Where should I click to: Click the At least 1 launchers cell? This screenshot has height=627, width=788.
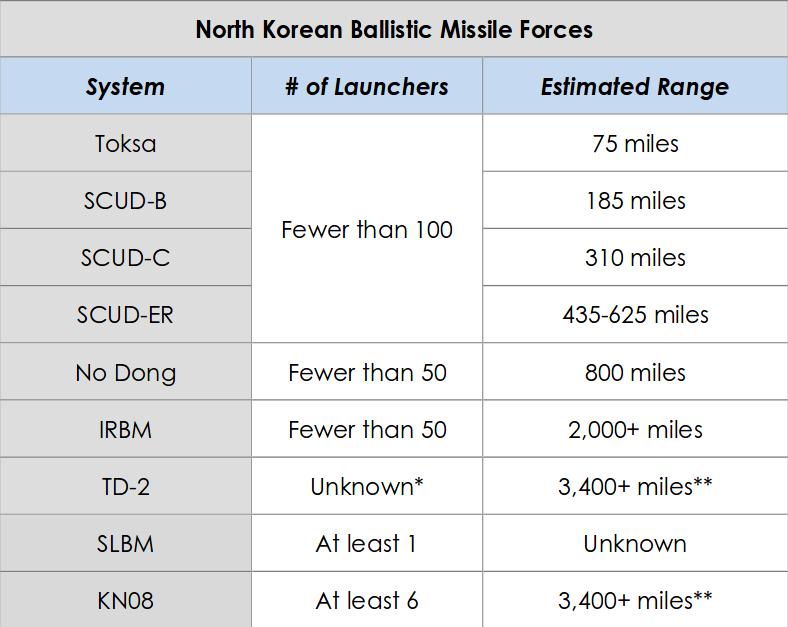pos(367,544)
